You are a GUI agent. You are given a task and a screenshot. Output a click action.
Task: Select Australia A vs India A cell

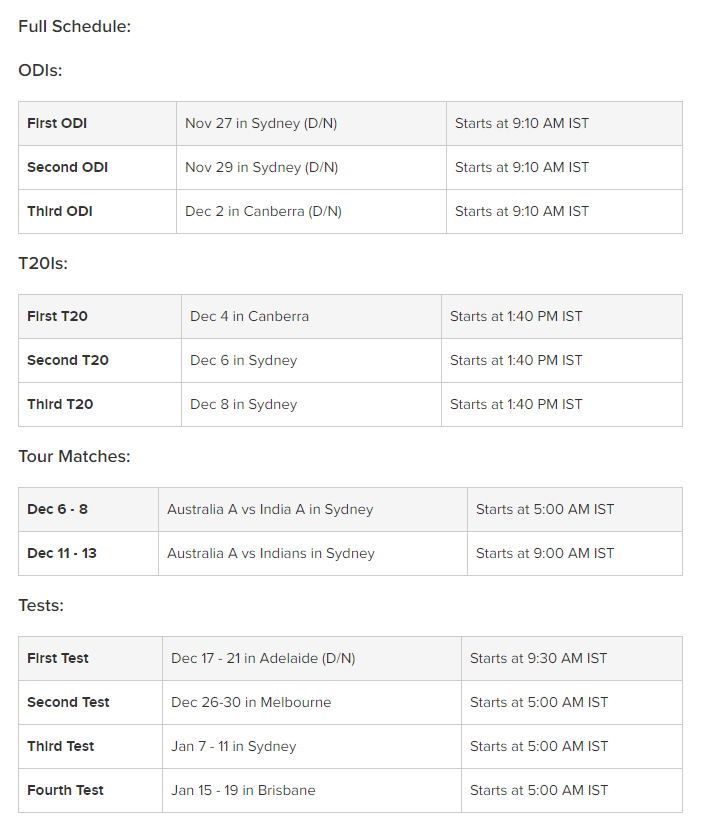click(270, 510)
